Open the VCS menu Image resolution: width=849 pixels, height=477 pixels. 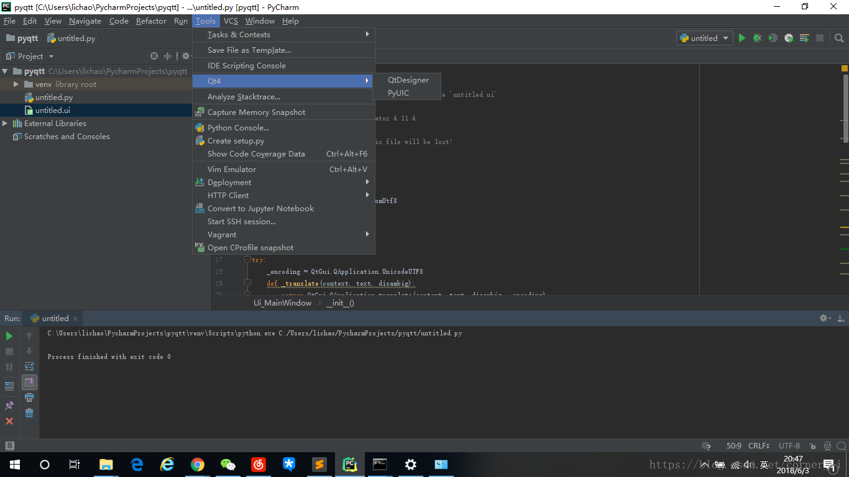[231, 21]
